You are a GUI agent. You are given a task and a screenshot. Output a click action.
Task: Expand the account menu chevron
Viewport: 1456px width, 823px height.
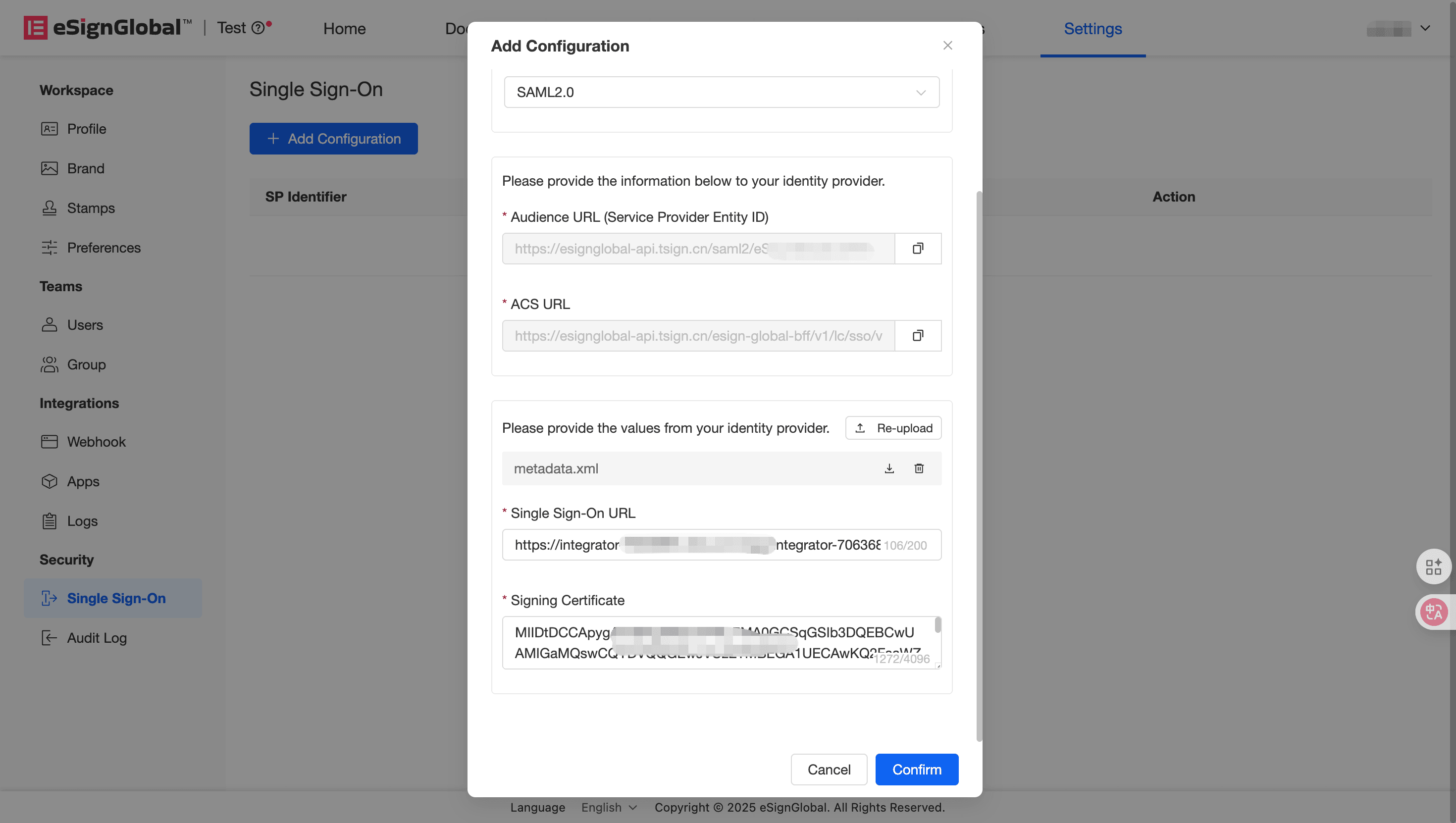(1425, 28)
